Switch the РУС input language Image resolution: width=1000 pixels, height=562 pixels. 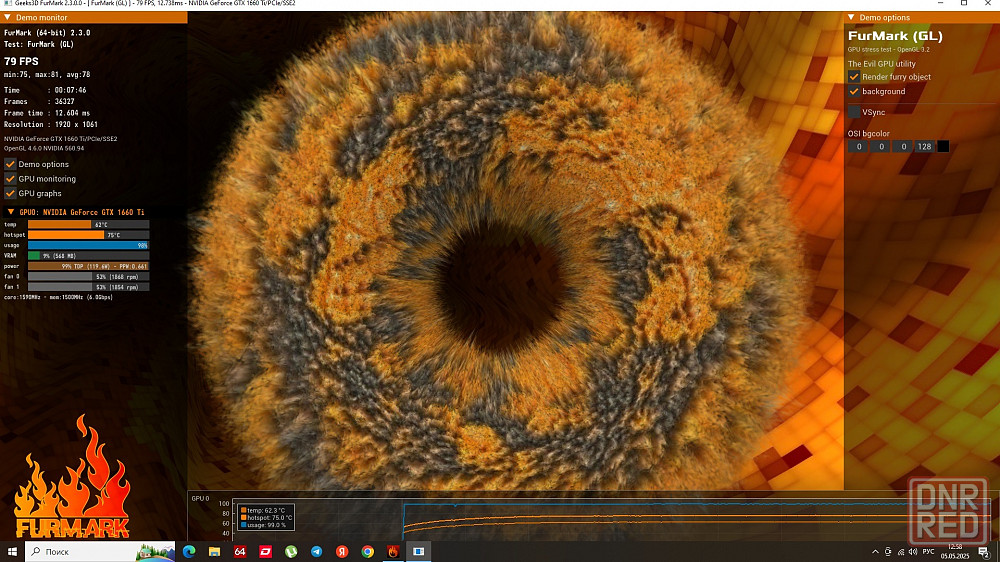coord(929,552)
